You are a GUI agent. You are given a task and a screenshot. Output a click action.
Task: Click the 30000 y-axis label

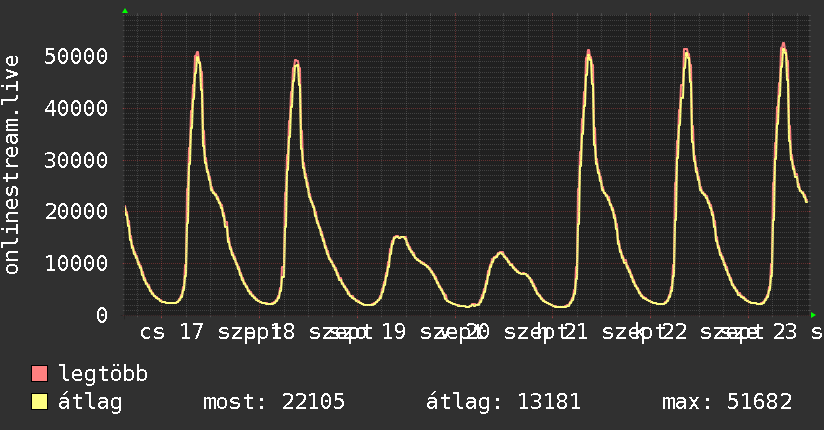(76, 160)
